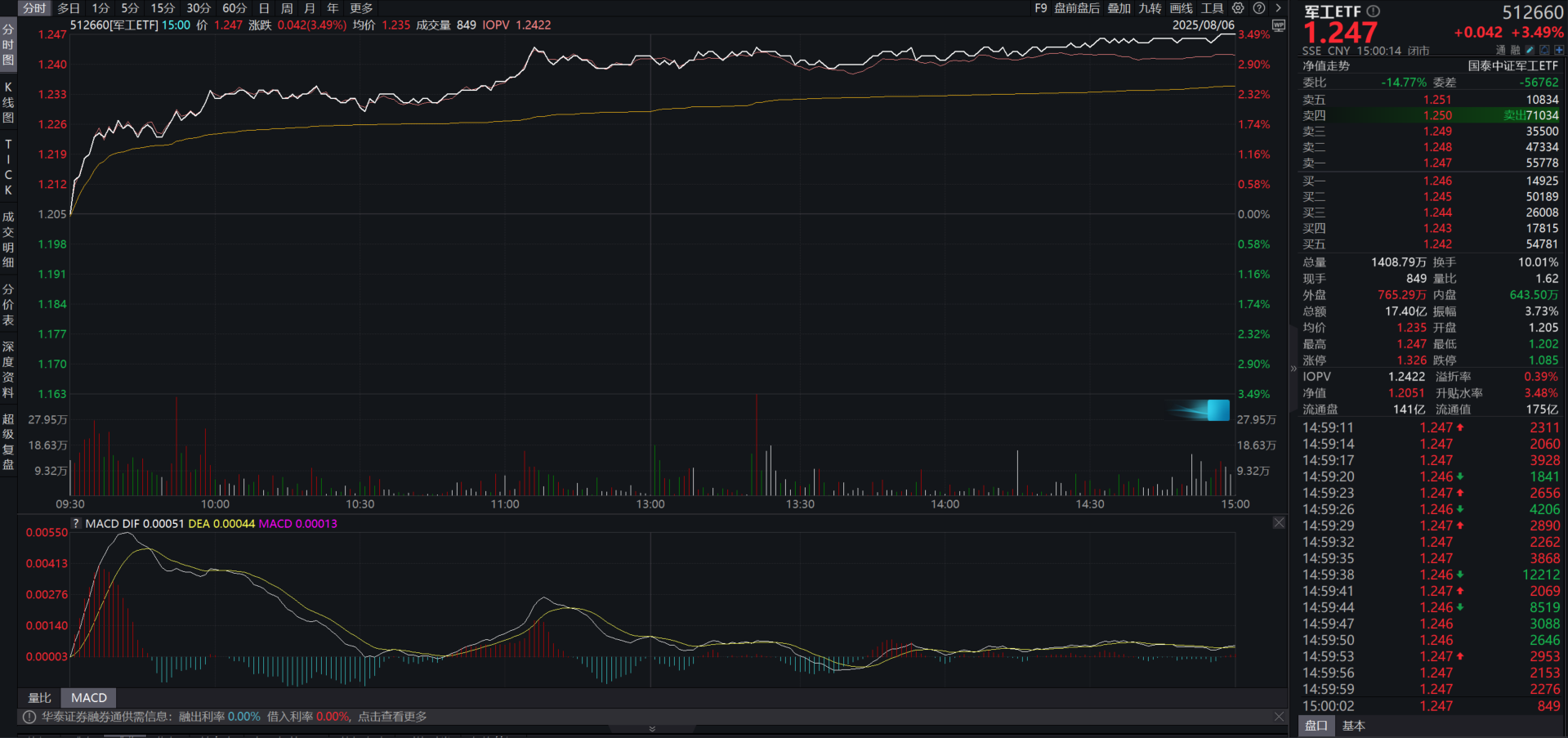Click the info icon beside 军工ETF title
This screenshot has height=738, width=1568.
[1374, 11]
